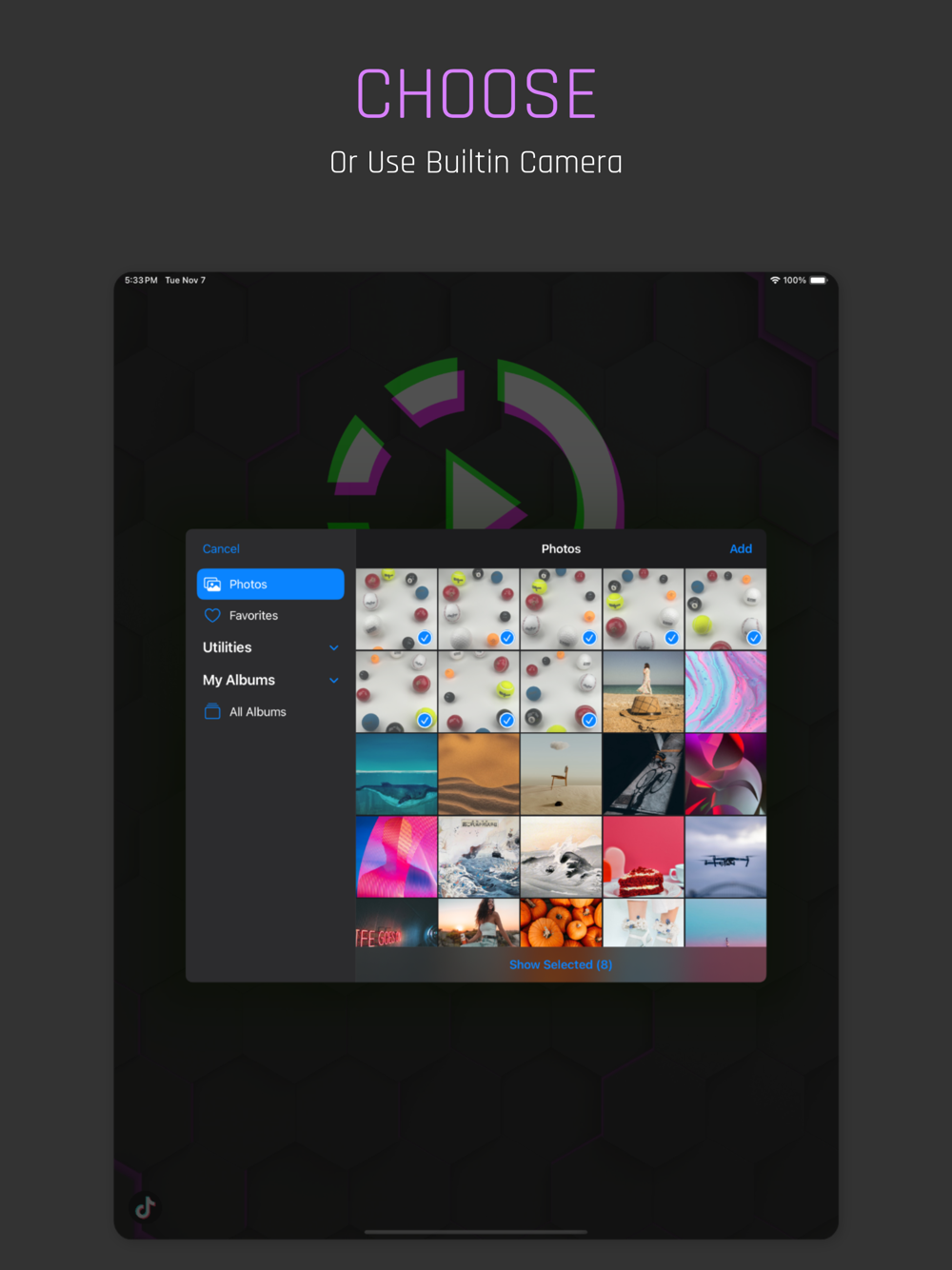Viewport: 952px width, 1270px height.
Task: Select the chair in desert photo
Action: point(561,774)
